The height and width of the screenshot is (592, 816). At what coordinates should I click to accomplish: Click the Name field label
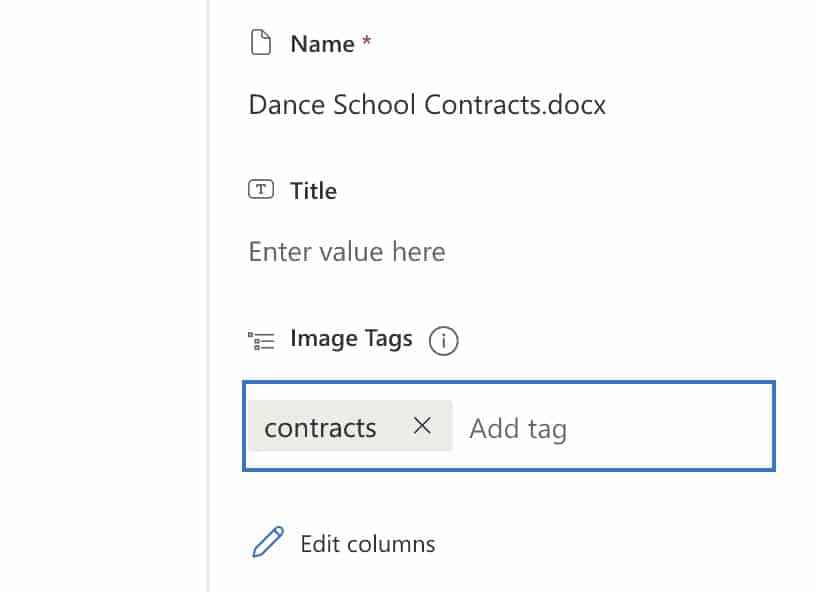point(321,44)
